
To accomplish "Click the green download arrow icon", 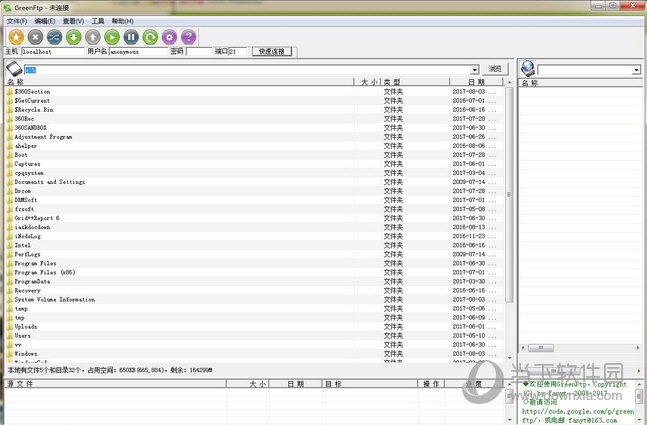I will (x=74, y=36).
